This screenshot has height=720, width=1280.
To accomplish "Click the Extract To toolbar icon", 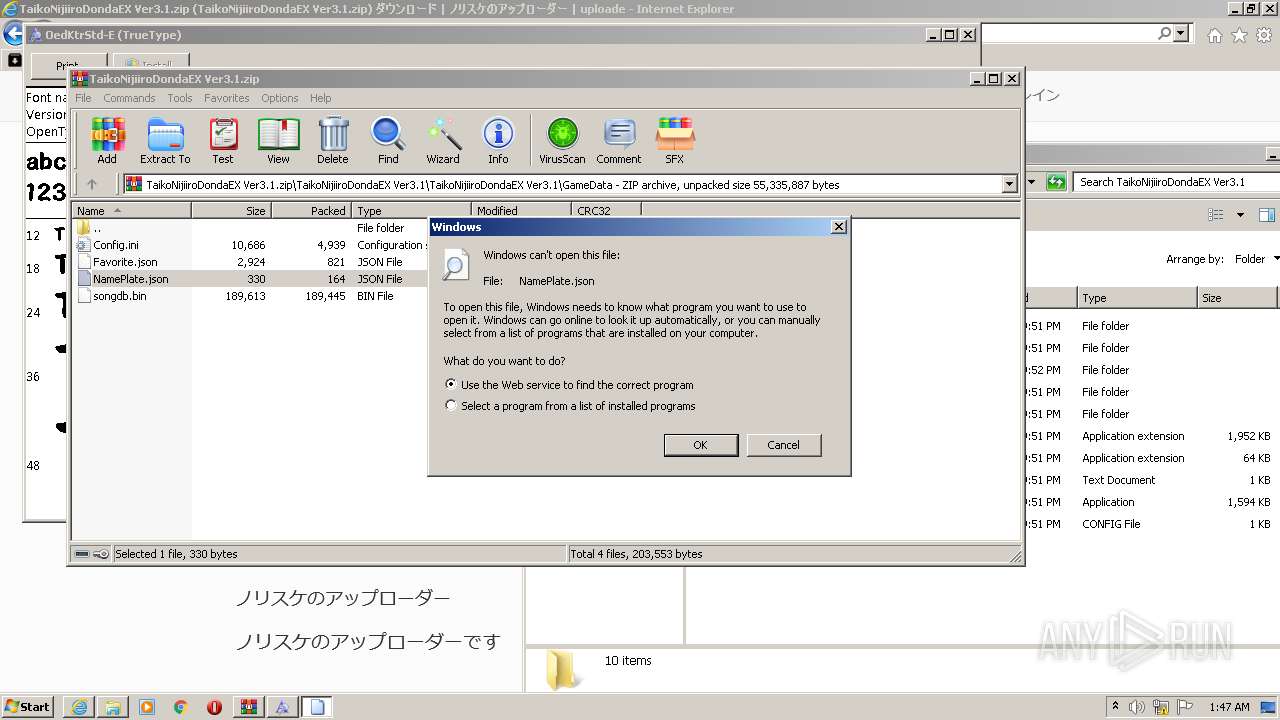I will point(165,141).
